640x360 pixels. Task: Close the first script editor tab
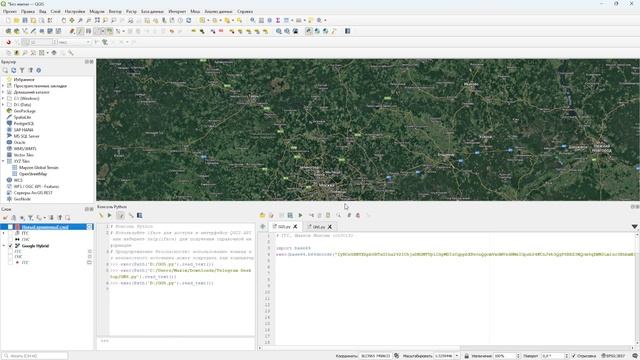295,227
